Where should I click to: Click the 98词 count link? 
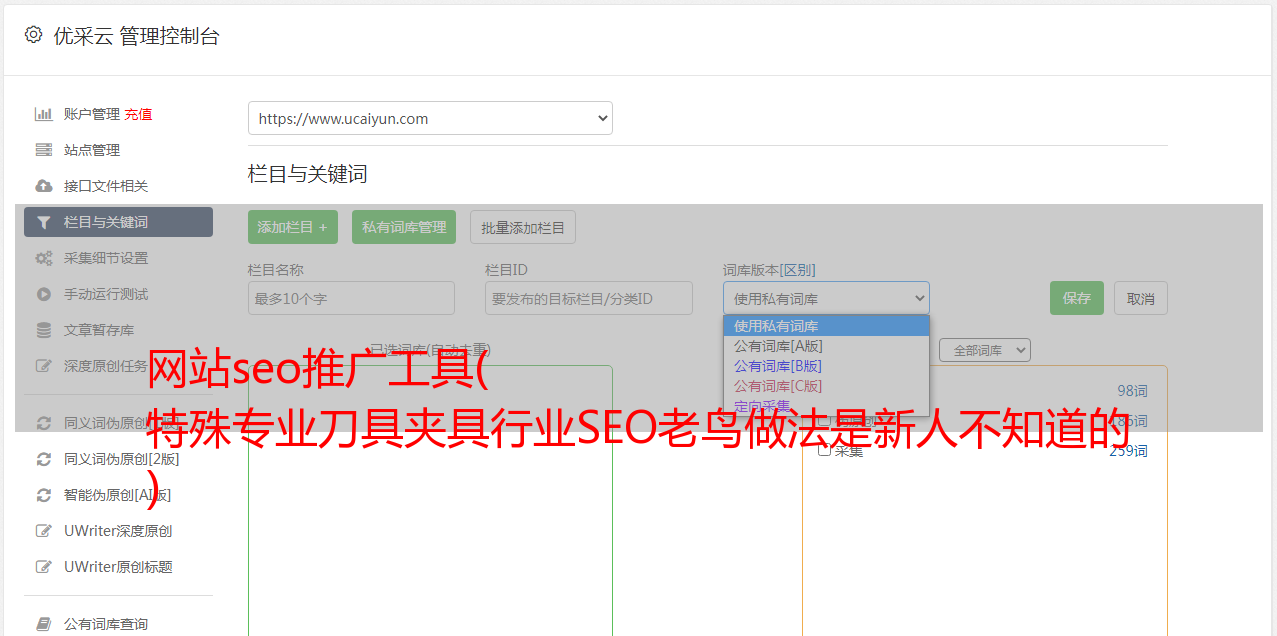[x=1132, y=391]
